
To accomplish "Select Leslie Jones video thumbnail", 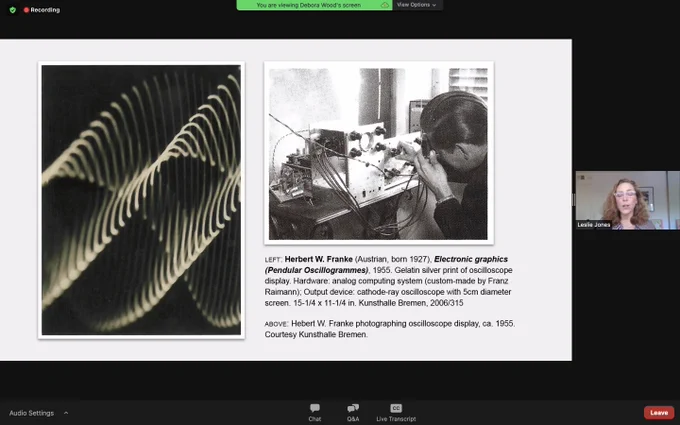I will (628, 200).
